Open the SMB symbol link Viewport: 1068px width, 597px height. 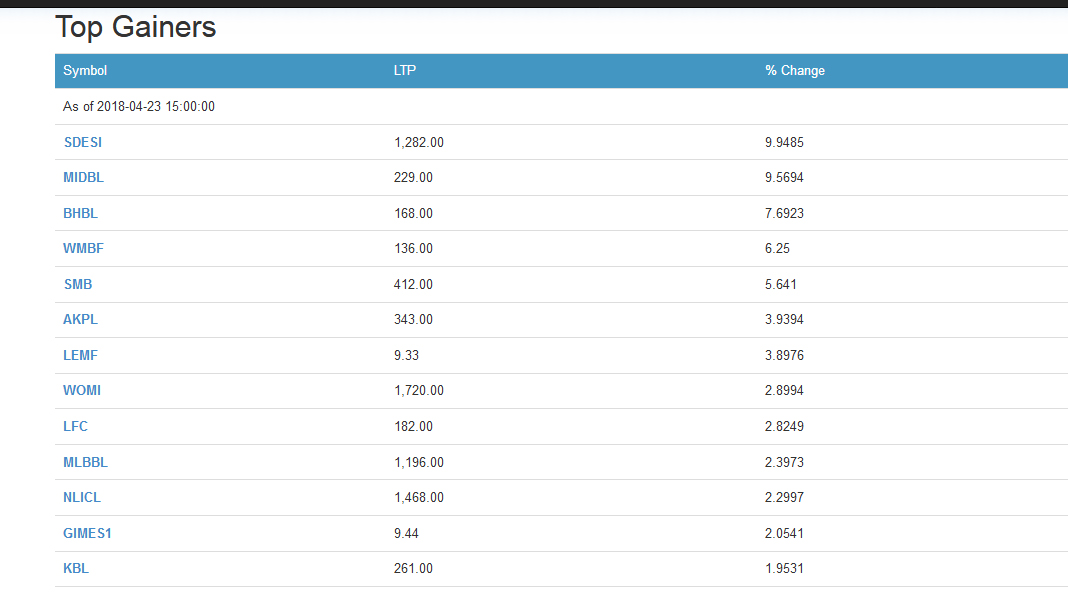pos(78,284)
